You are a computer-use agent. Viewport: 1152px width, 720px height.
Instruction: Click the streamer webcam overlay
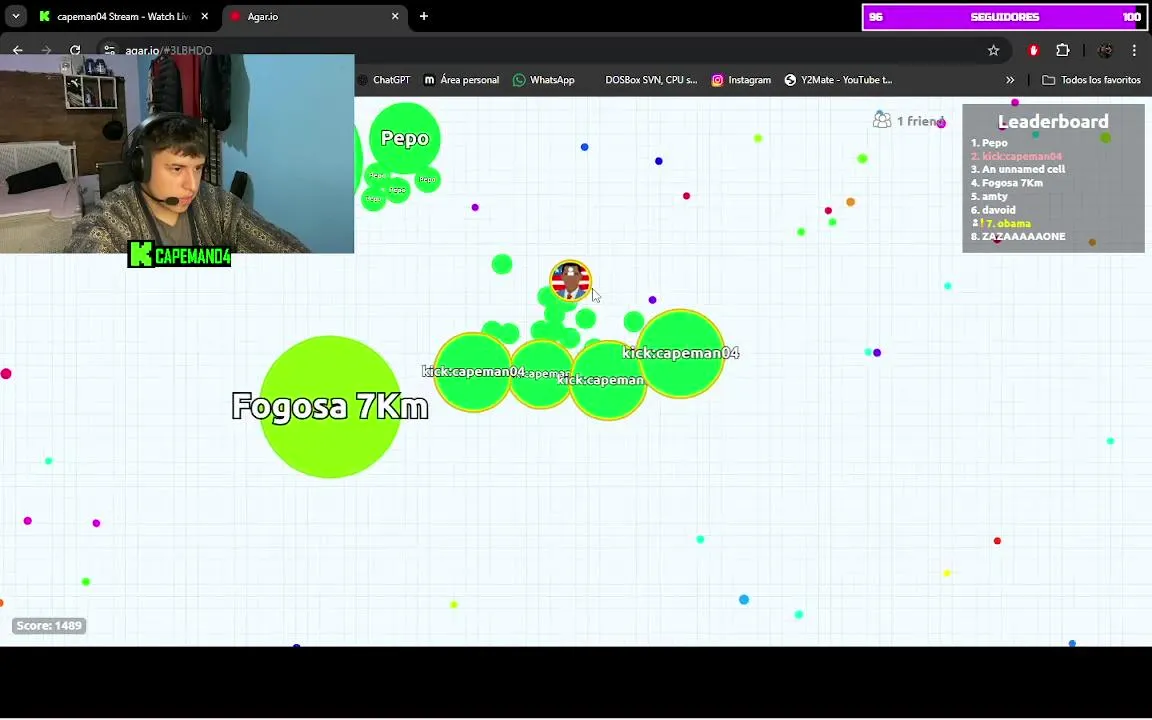(x=177, y=154)
